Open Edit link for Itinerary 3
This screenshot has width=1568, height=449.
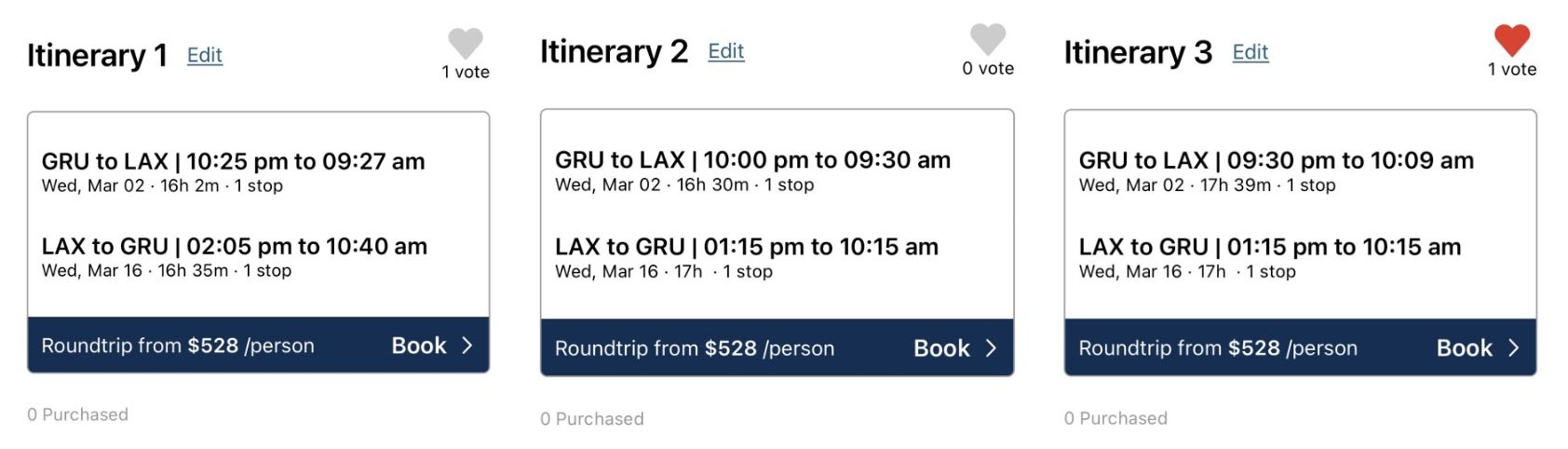1250,52
